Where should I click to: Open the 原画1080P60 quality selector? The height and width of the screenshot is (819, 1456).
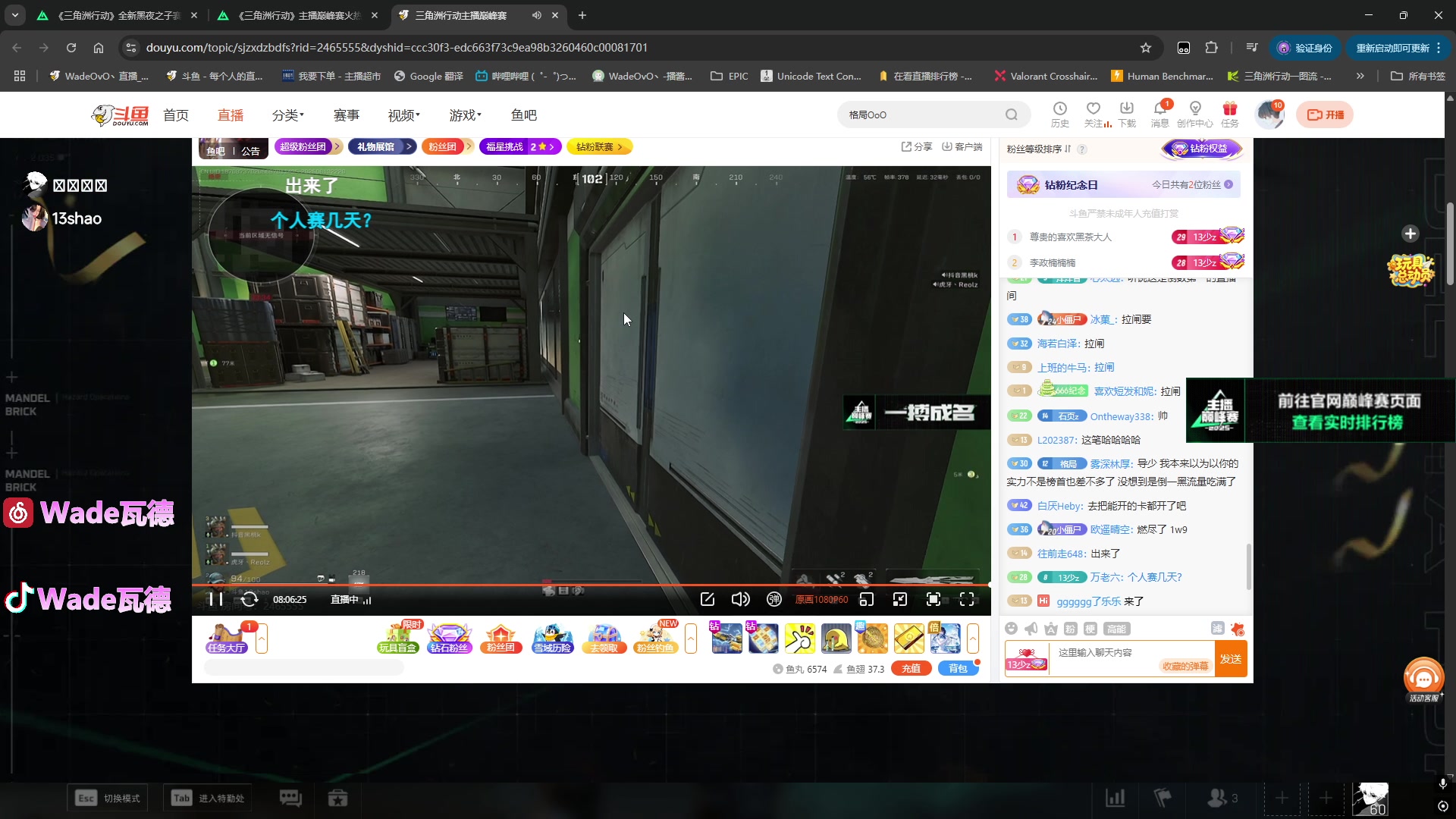[821, 599]
